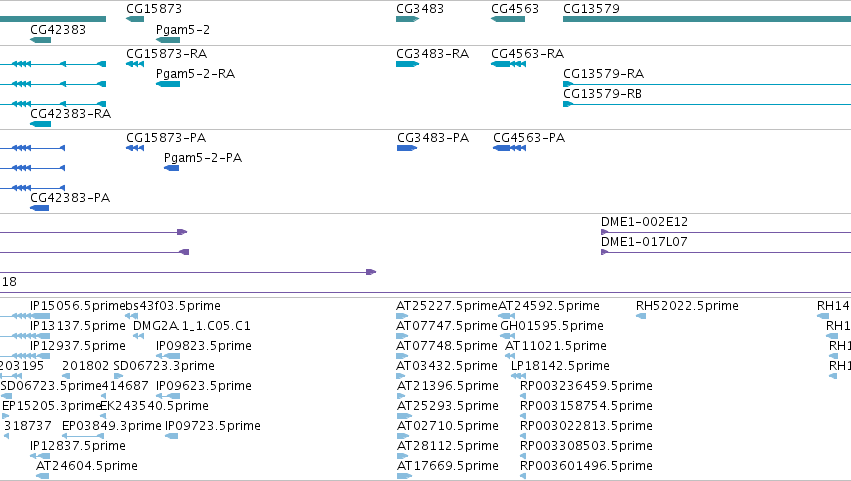Select the CG13579 gene bar glyph
851x481 pixels.
[x=707, y=20]
